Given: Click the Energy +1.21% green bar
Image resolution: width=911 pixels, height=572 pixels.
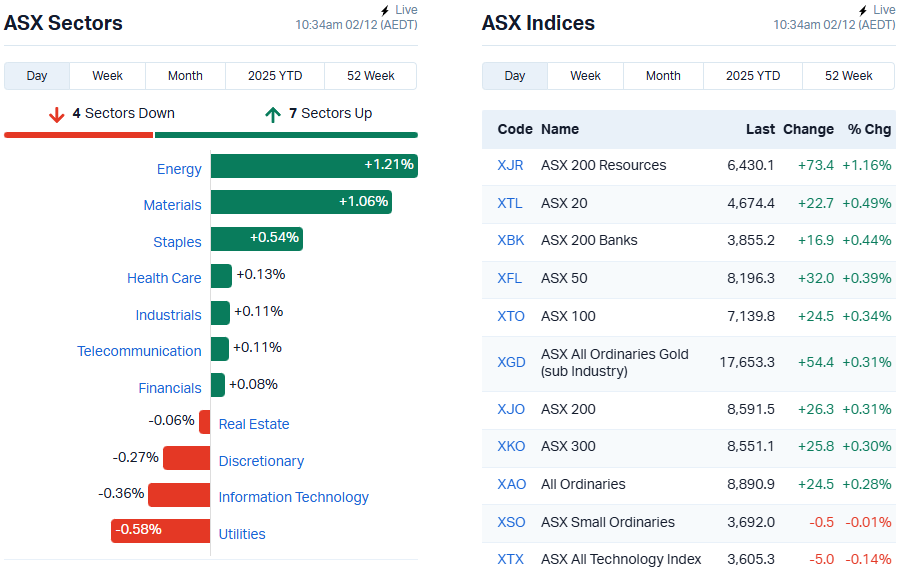Looking at the screenshot, I should [x=314, y=166].
